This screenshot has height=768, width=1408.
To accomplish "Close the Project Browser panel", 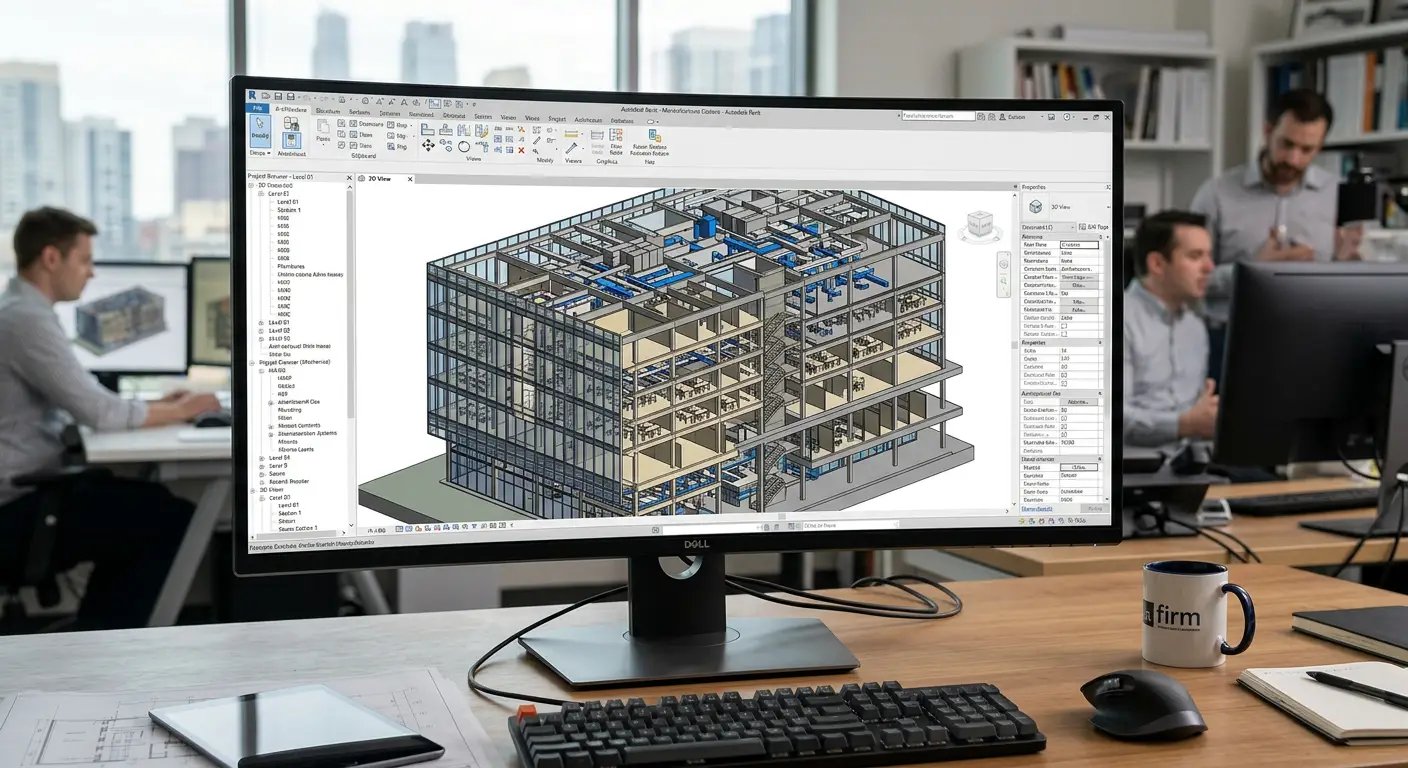I will (349, 178).
